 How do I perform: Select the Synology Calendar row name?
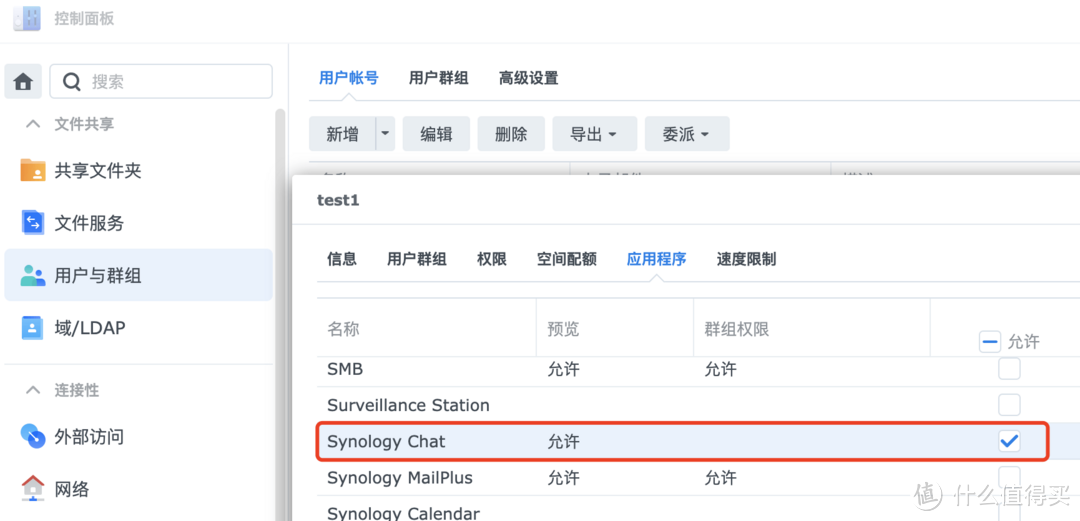pyautogui.click(x=404, y=513)
